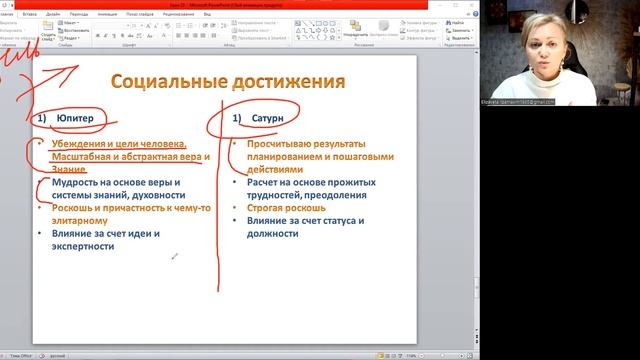This screenshot has width=640, height=360.
Task: Click the webcam video of presenter
Action: click(x=560, y=53)
